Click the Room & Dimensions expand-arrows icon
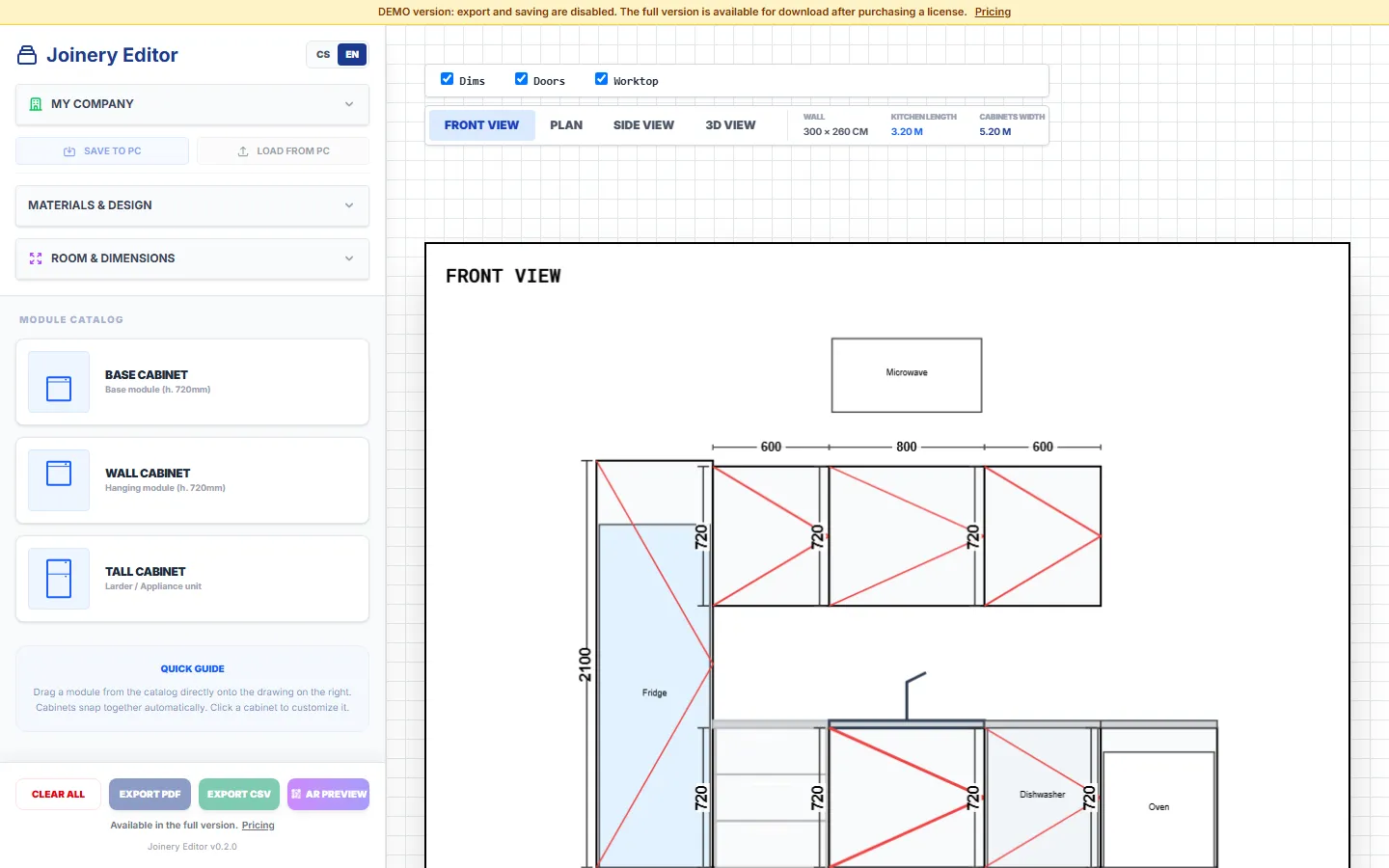The height and width of the screenshot is (868, 1389). (x=36, y=258)
